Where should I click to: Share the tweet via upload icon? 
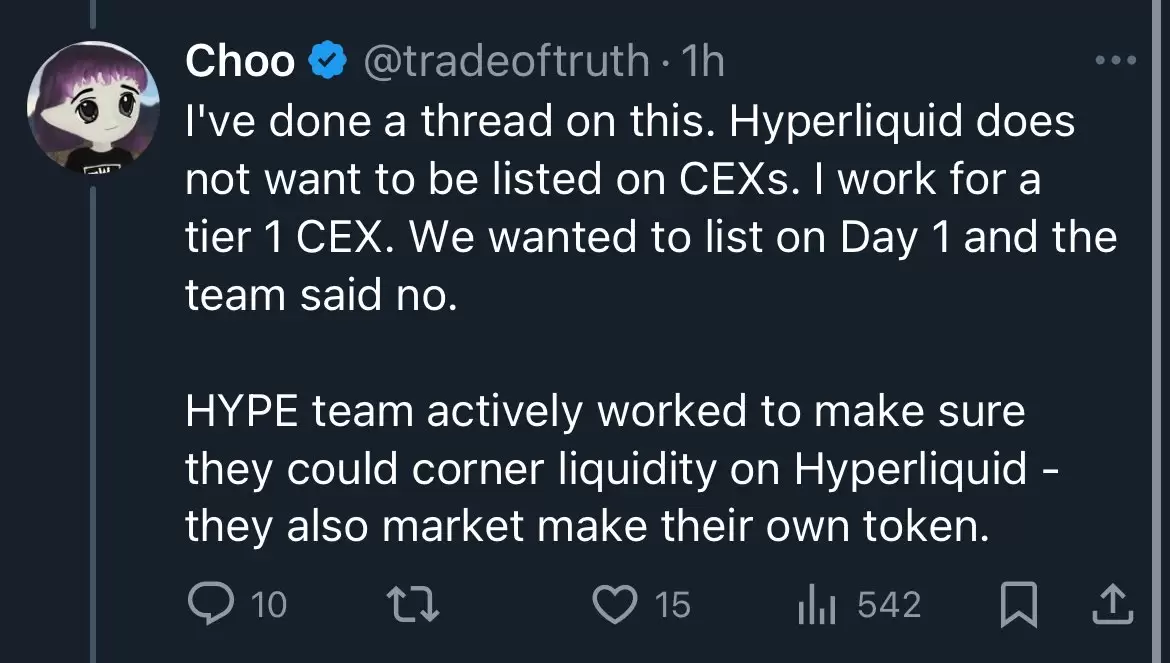(x=1113, y=604)
